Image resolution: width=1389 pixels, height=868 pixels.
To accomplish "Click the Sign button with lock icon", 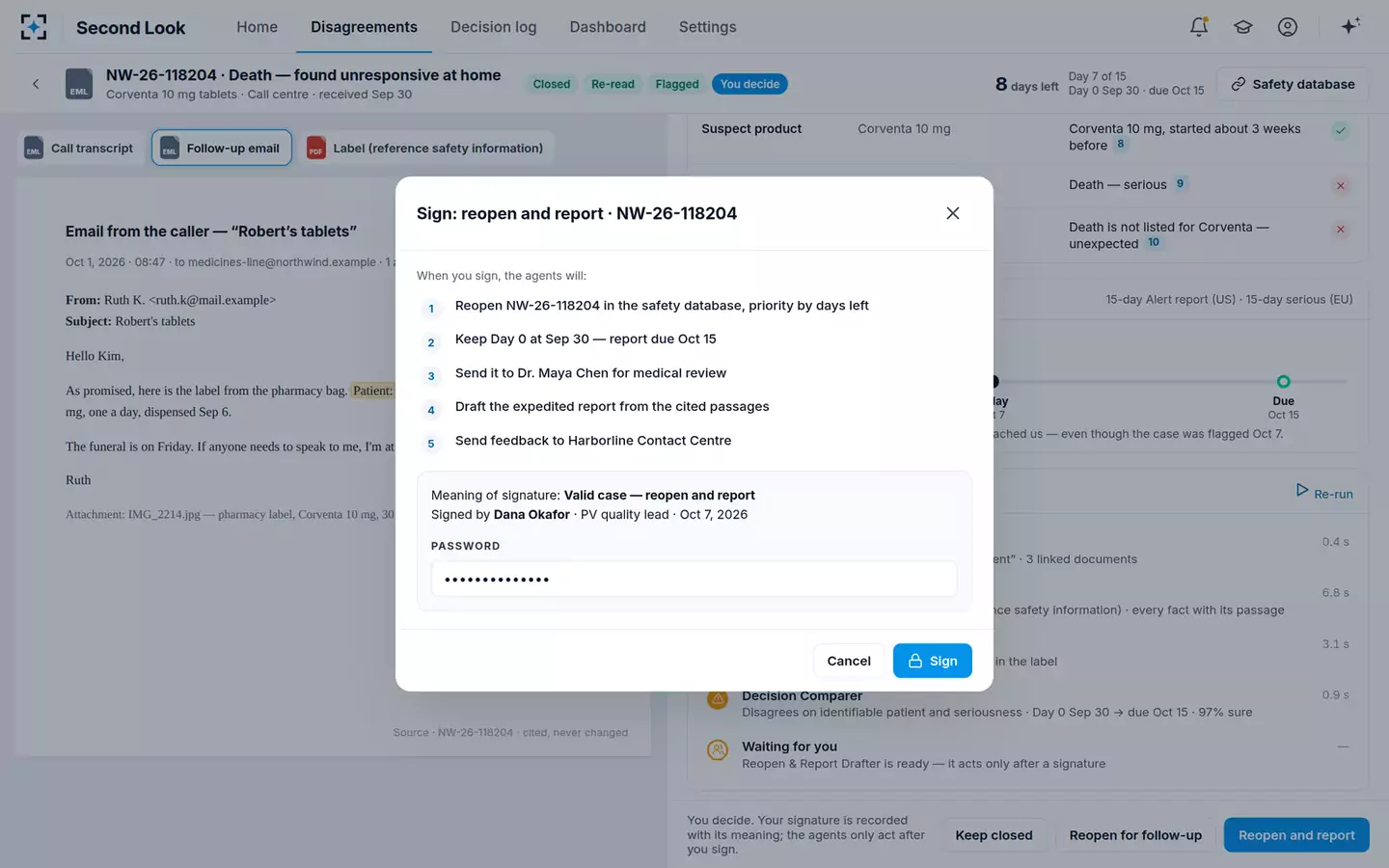I will (932, 661).
